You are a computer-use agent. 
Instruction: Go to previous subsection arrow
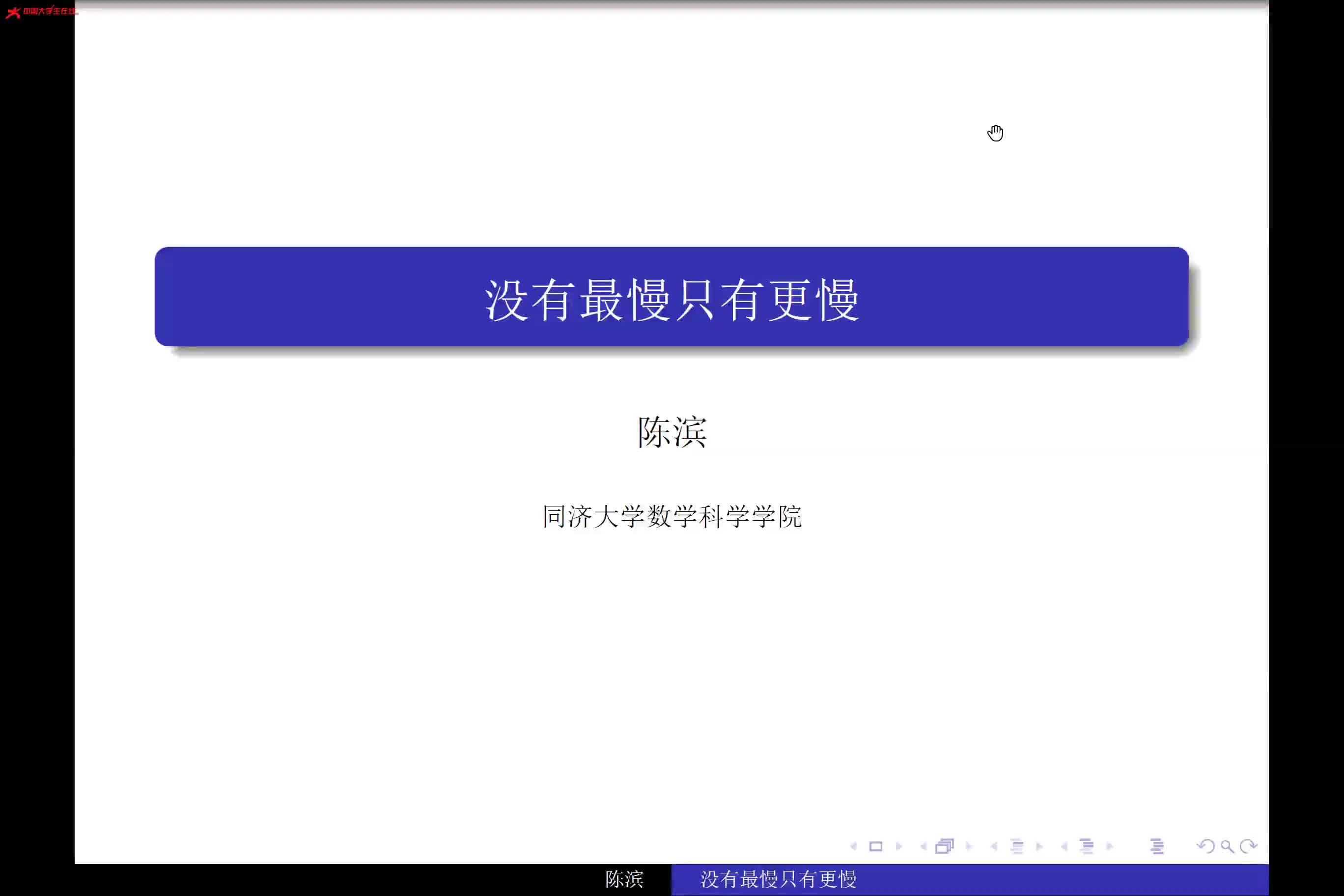(x=994, y=846)
